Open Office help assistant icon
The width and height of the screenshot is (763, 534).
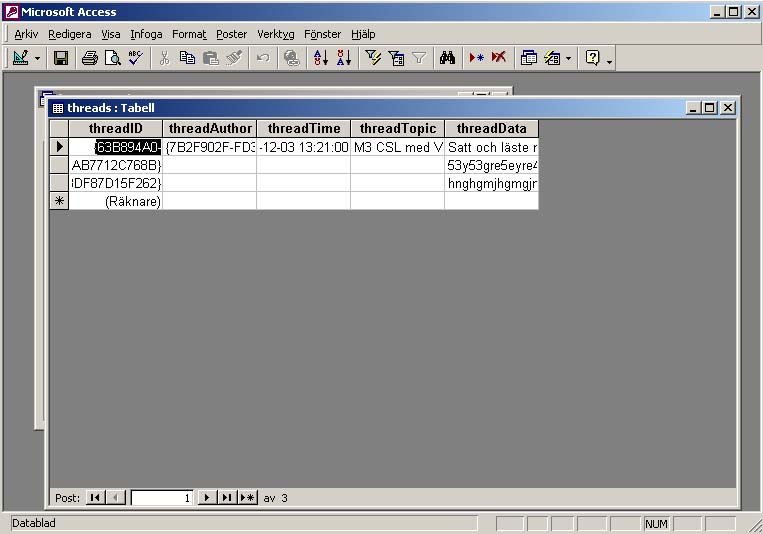point(593,58)
